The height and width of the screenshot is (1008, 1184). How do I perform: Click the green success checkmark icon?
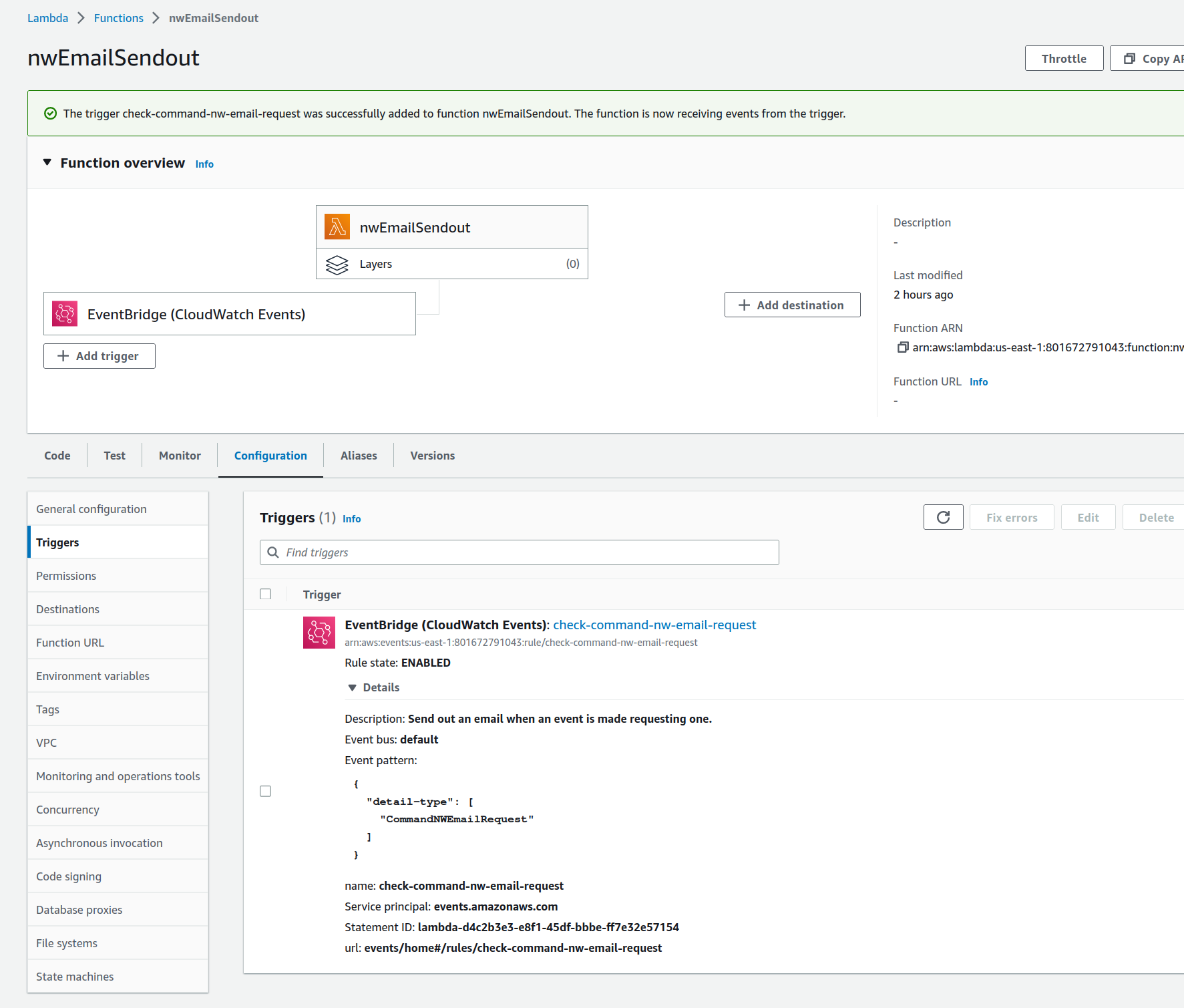(50, 114)
